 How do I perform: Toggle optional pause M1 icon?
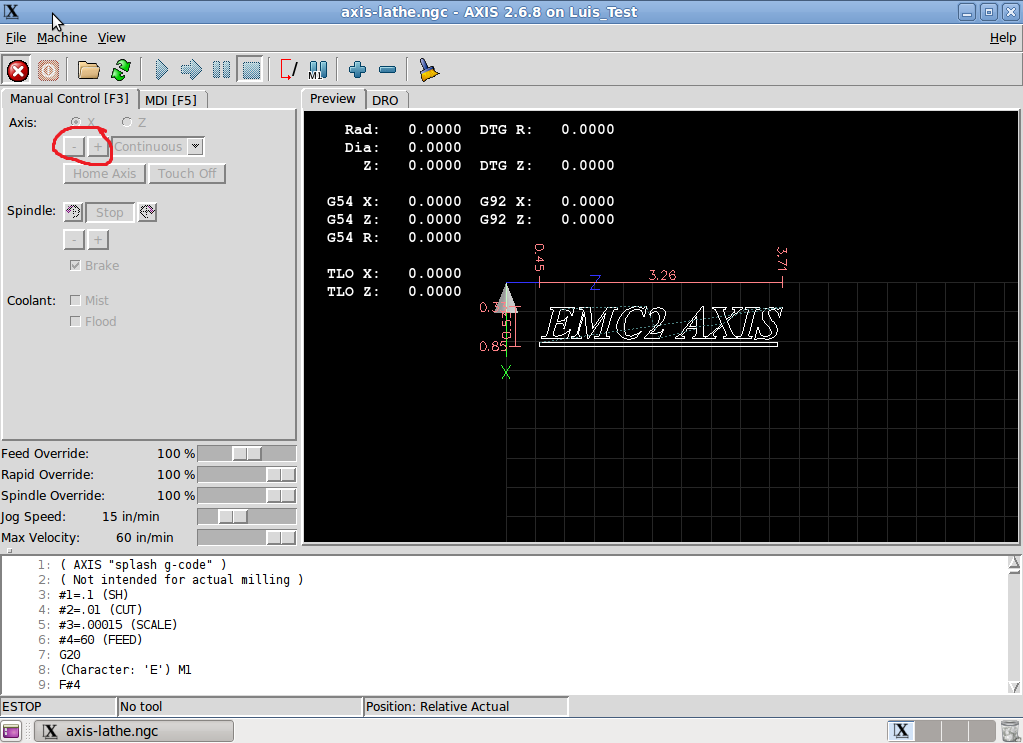pos(318,70)
